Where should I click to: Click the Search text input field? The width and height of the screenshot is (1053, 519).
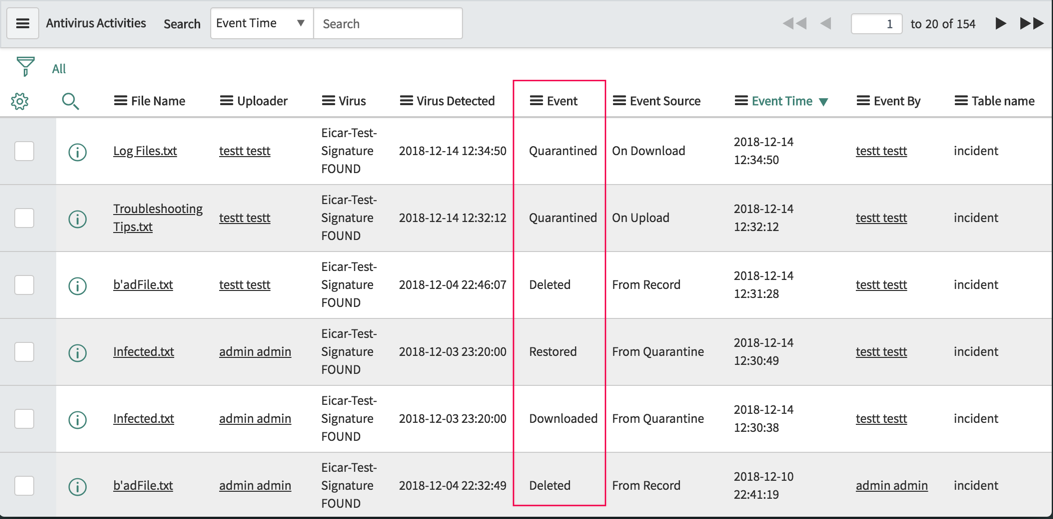coord(387,23)
